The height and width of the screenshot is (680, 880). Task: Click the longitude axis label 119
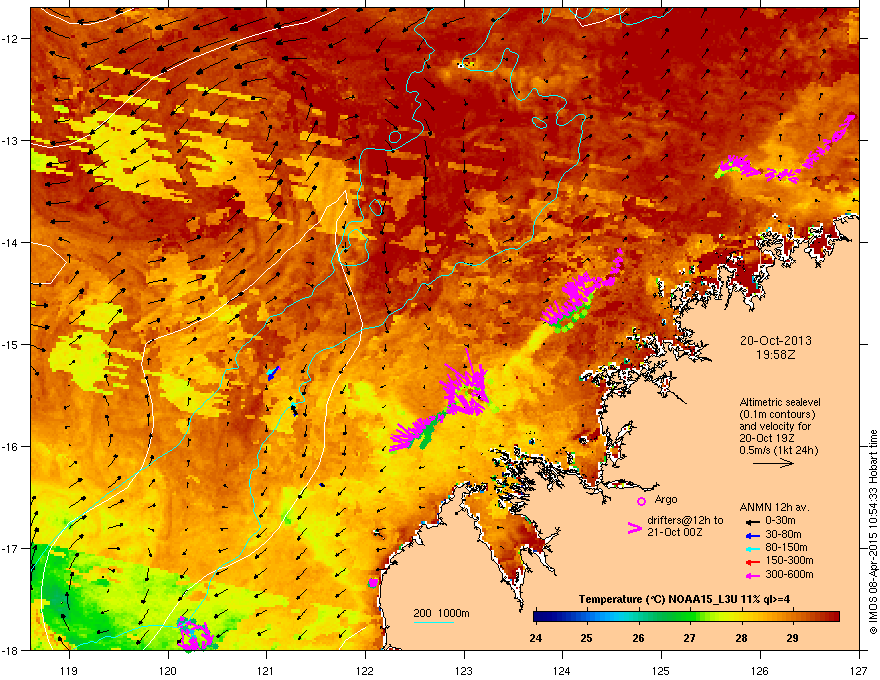point(69,670)
